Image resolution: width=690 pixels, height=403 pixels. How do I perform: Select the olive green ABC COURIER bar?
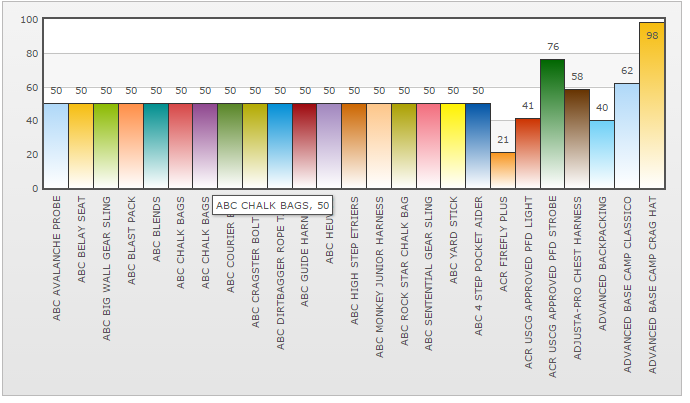click(x=230, y=146)
